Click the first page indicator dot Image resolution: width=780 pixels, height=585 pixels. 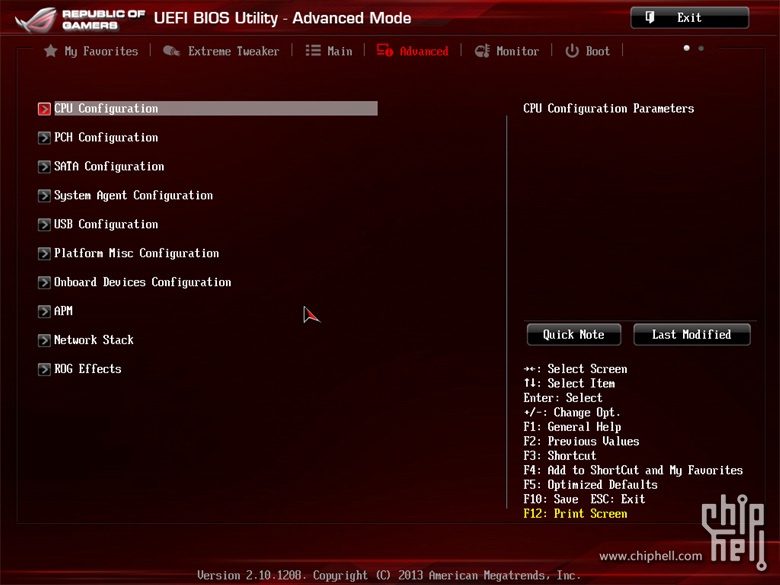point(686,48)
